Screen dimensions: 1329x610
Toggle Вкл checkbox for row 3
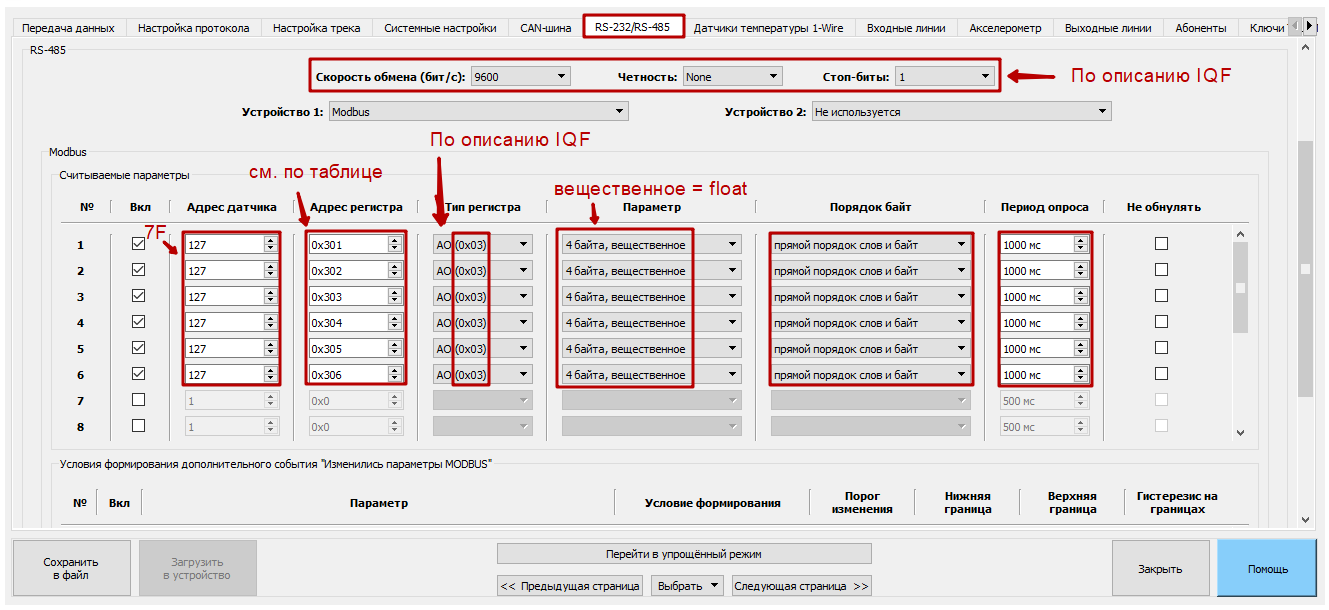[x=139, y=296]
